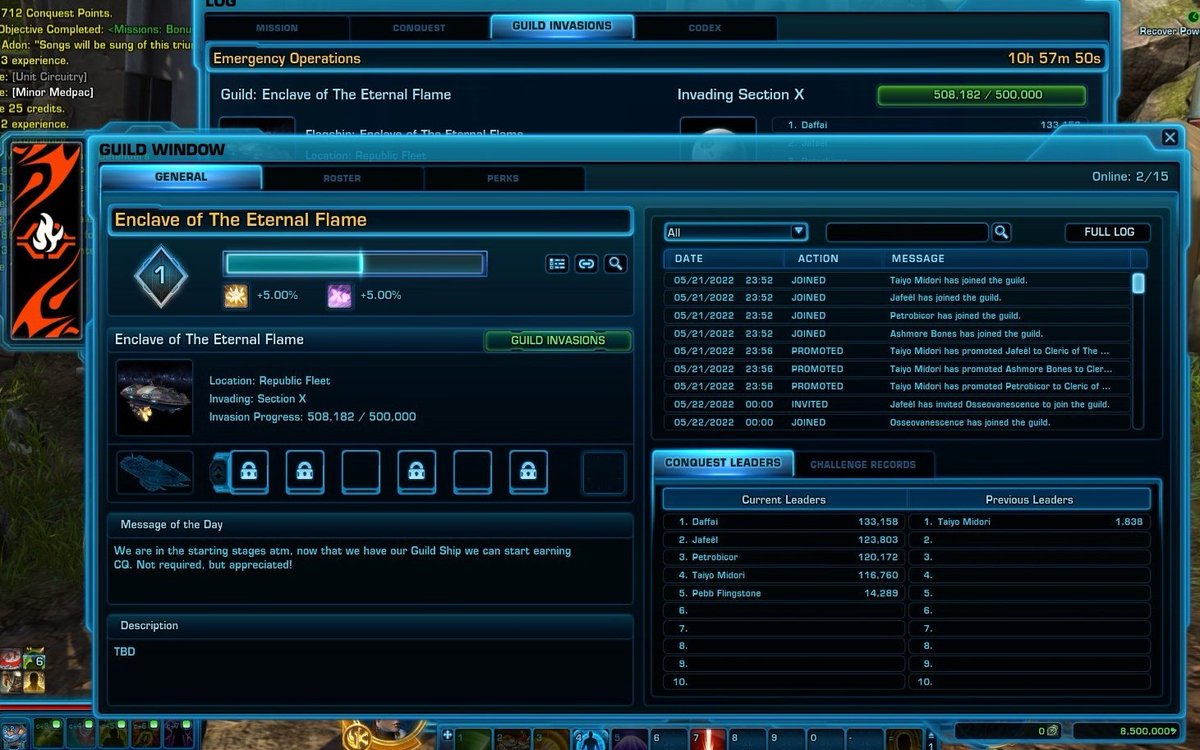The height and width of the screenshot is (750, 1200).
Task: Click the blue flagship blueprint outline icon
Action: [x=155, y=472]
